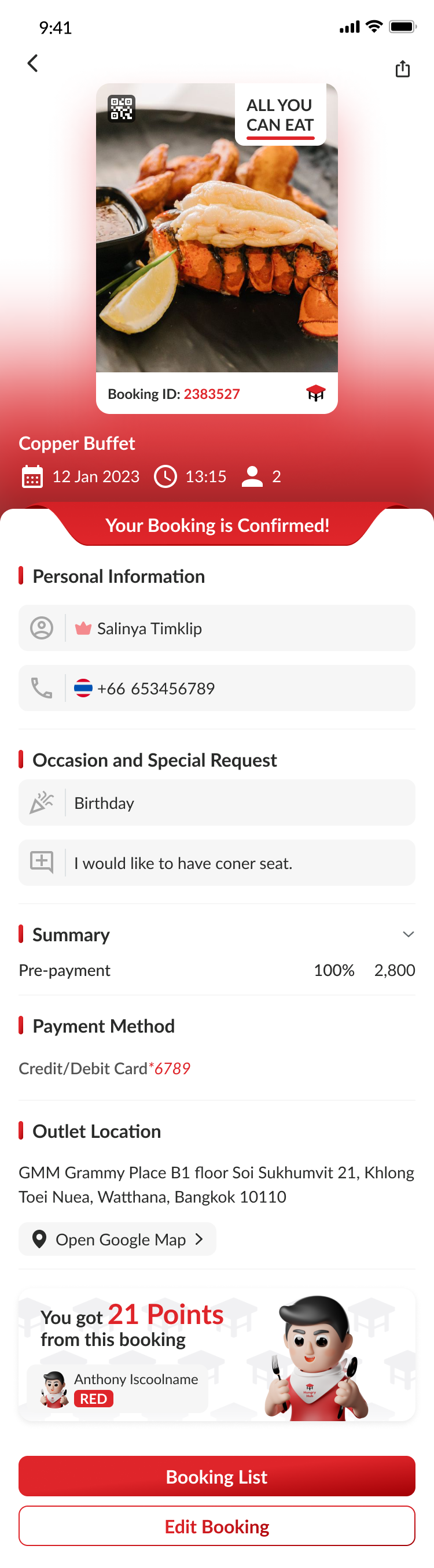The image size is (434, 1568).
Task: Tap the party popper occasion icon
Action: pyautogui.click(x=42, y=803)
